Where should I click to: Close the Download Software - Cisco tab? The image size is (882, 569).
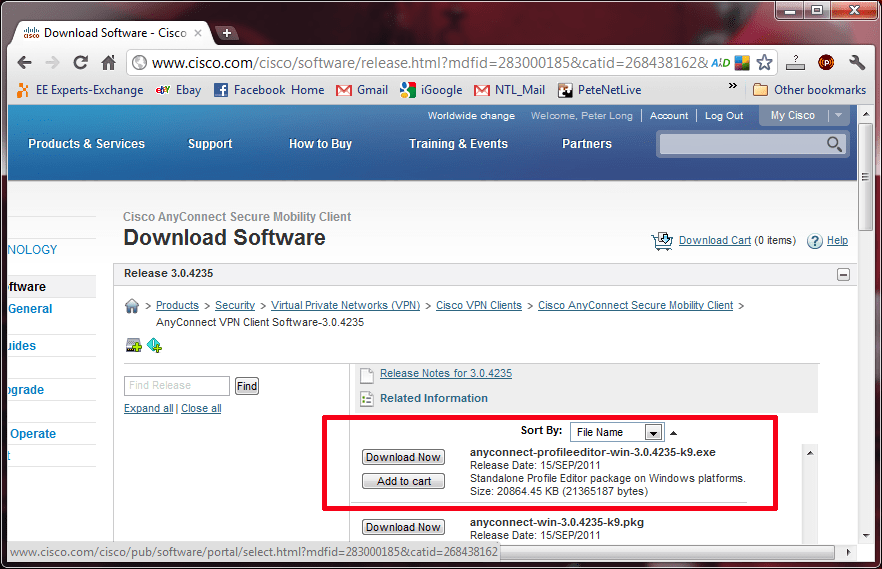(198, 33)
